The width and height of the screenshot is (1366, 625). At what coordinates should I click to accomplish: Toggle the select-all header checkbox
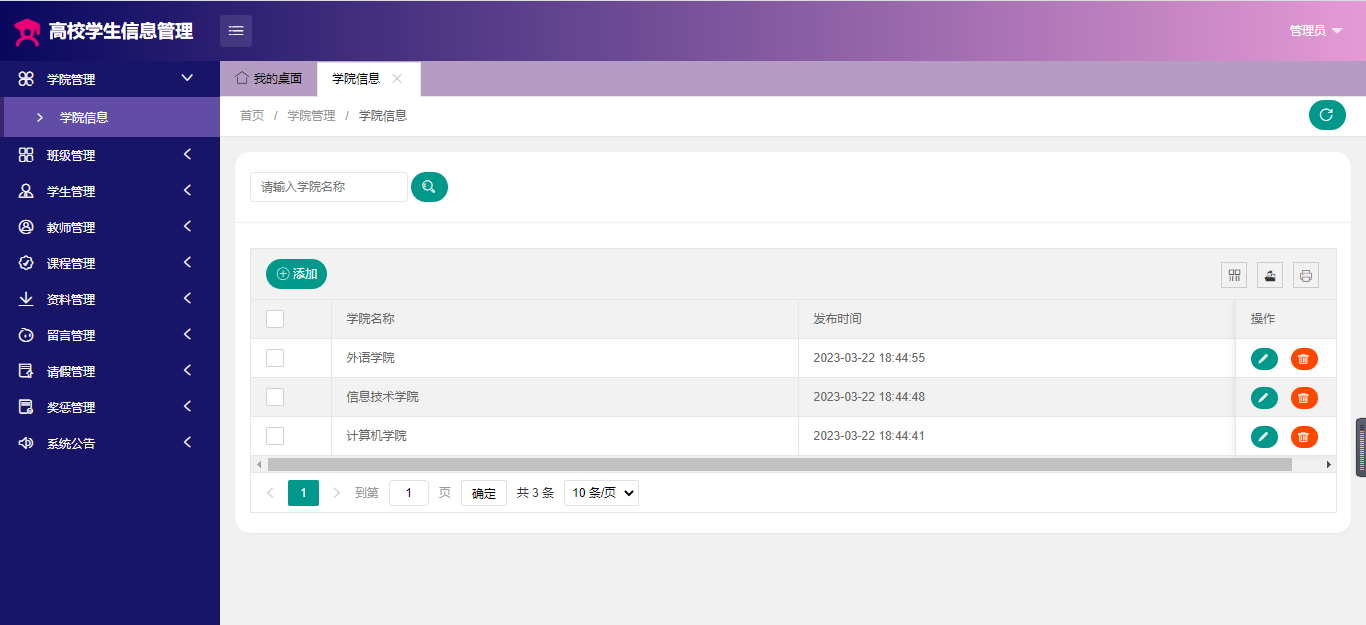point(275,319)
